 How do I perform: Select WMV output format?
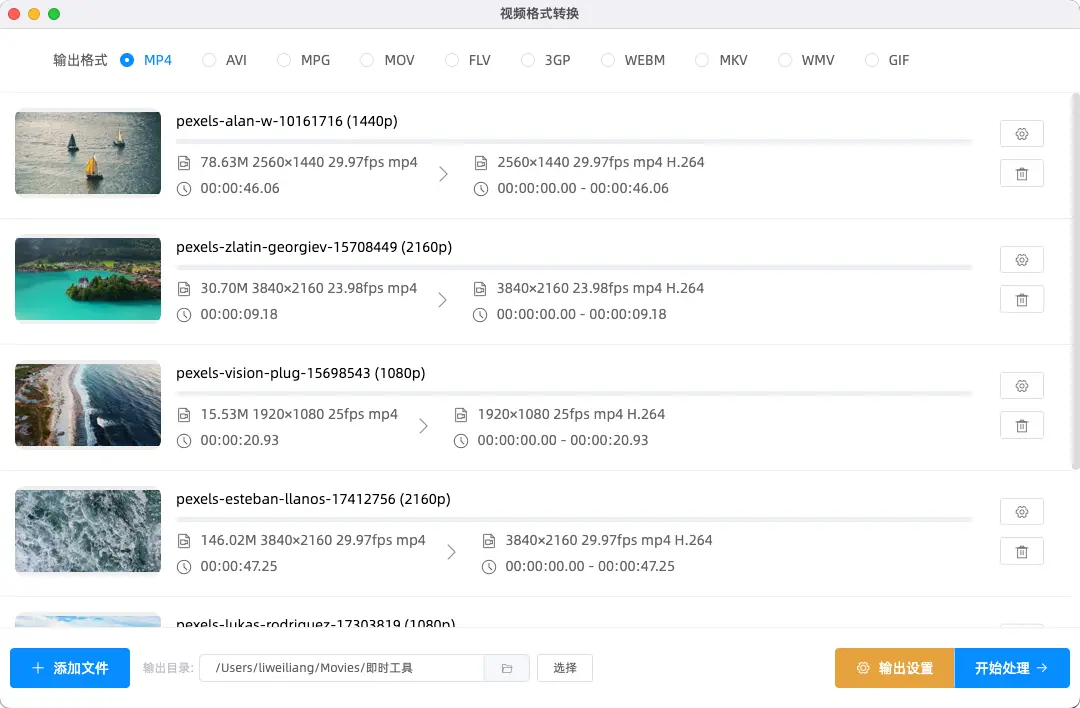(x=807, y=60)
